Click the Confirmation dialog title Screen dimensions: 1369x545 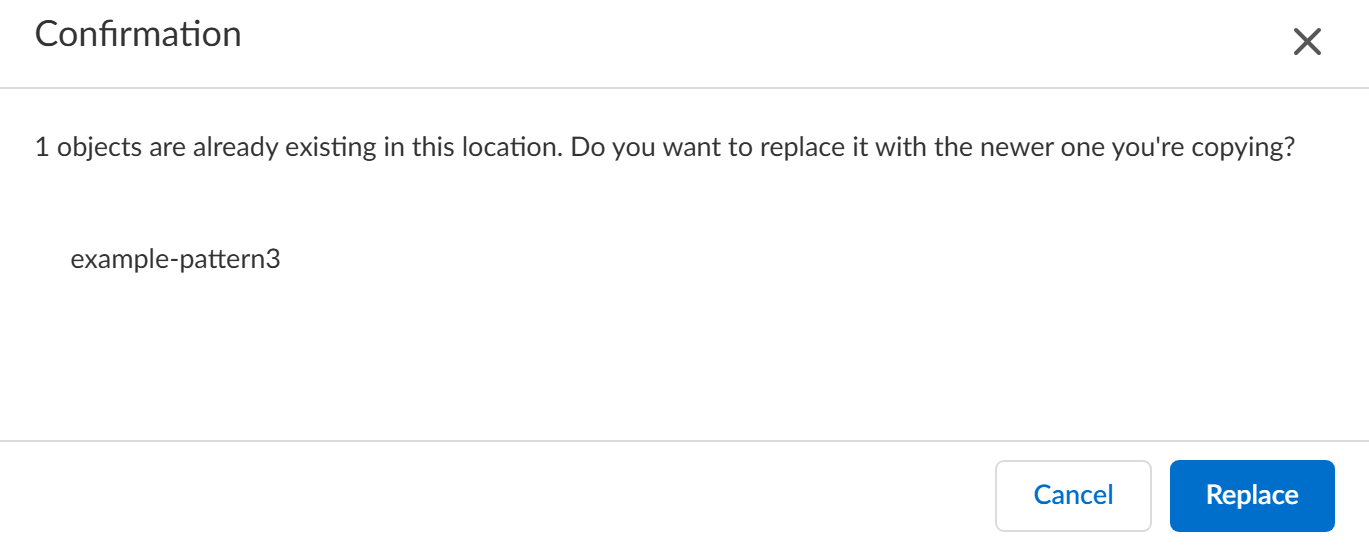(x=138, y=34)
